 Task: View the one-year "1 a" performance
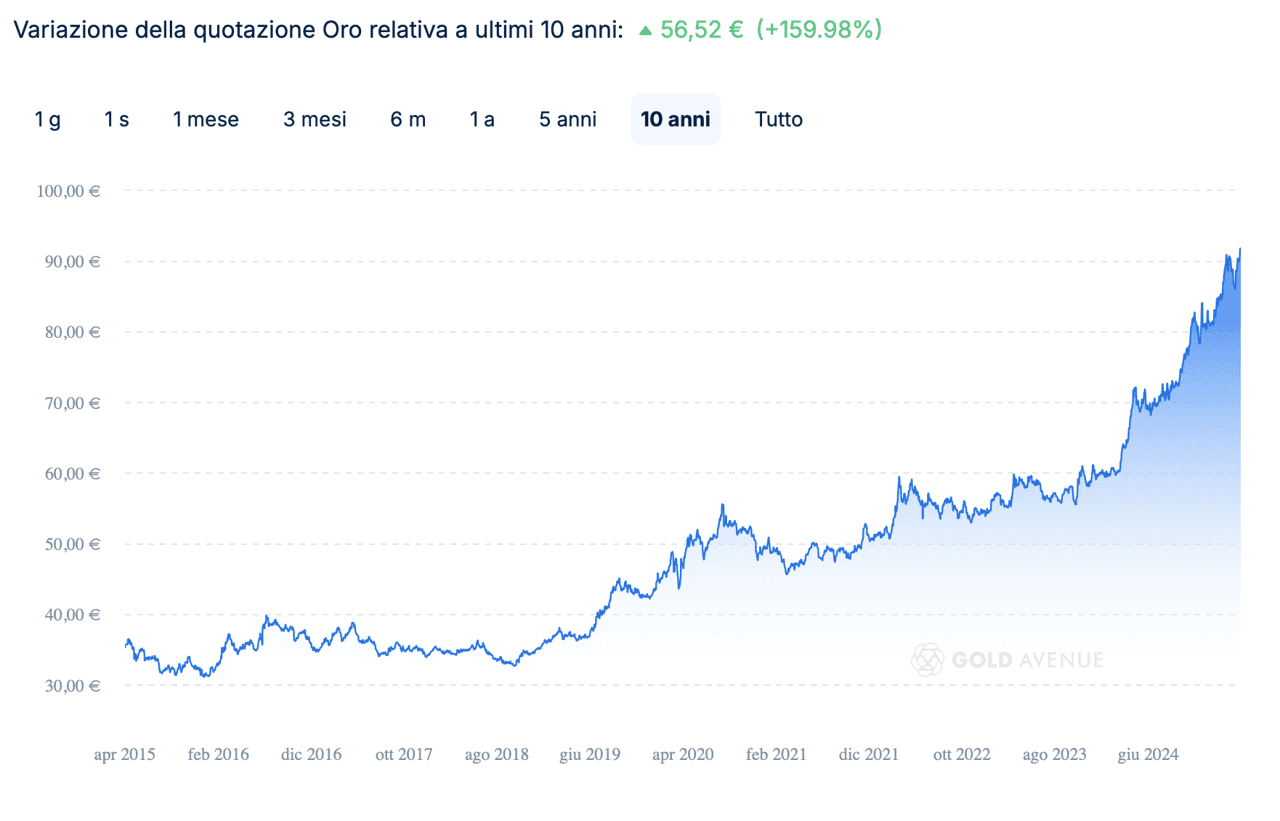[481, 119]
